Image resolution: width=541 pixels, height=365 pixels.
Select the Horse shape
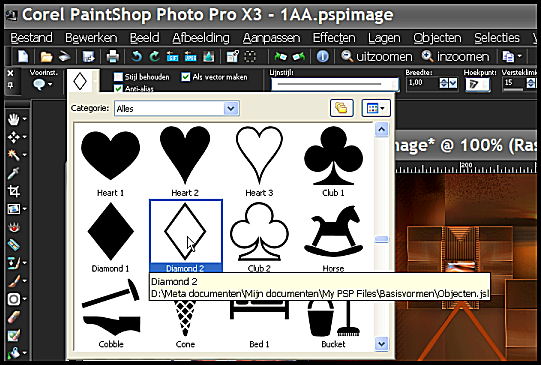(x=333, y=237)
